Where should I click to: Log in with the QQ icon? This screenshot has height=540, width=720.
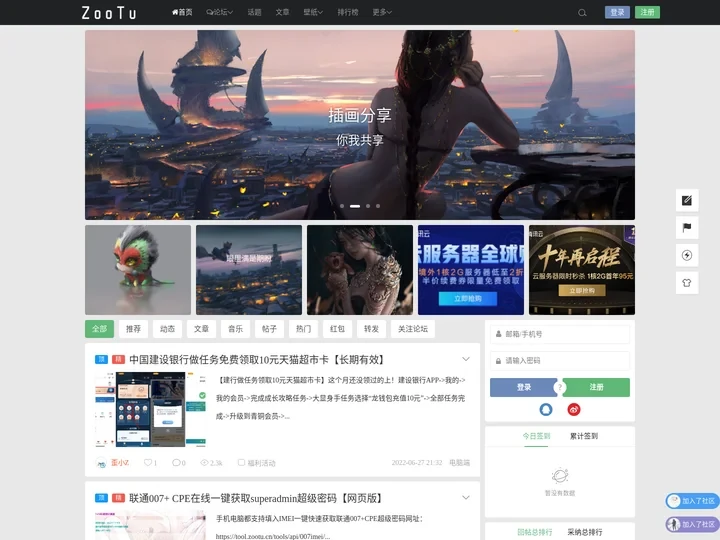[x=546, y=409]
